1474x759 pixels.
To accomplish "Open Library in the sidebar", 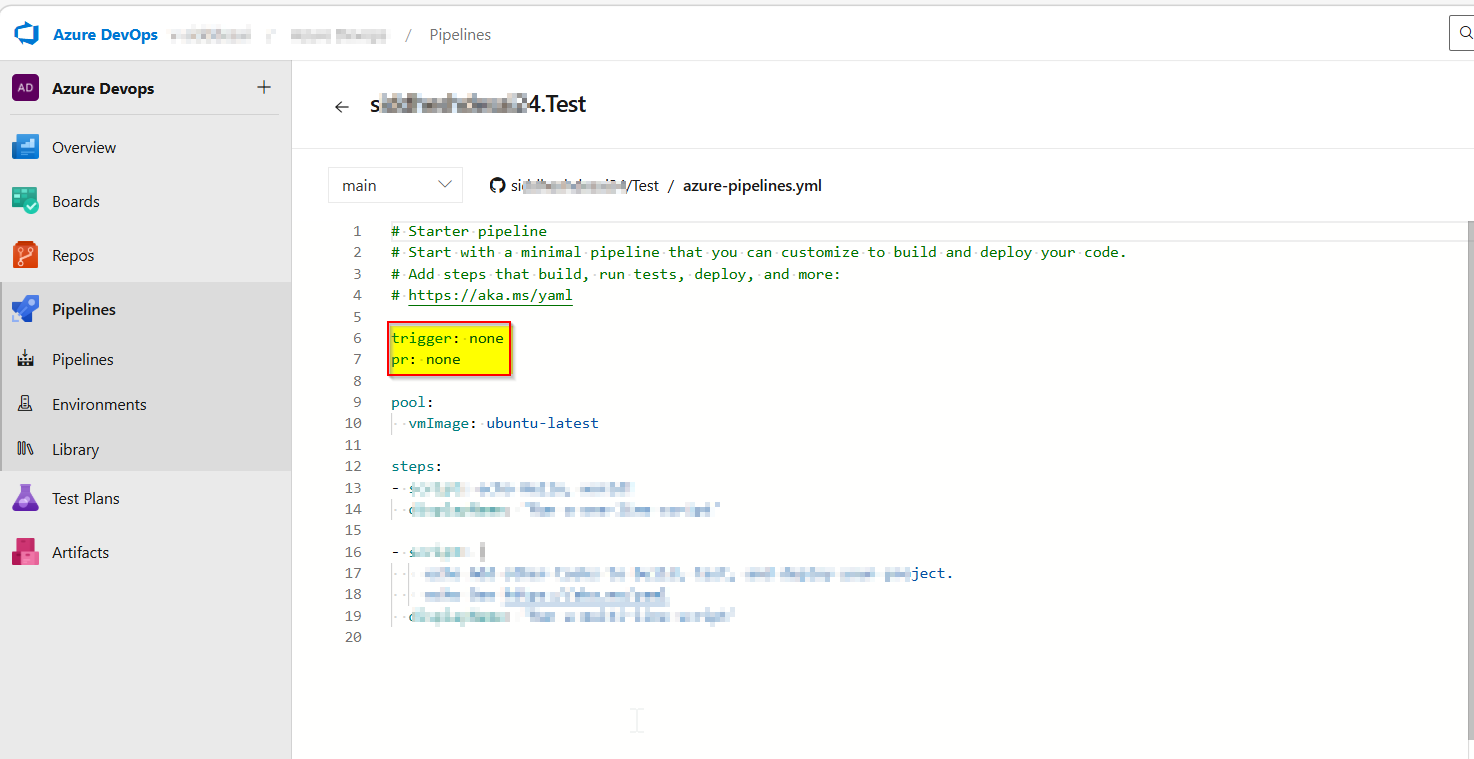I will click(x=75, y=449).
